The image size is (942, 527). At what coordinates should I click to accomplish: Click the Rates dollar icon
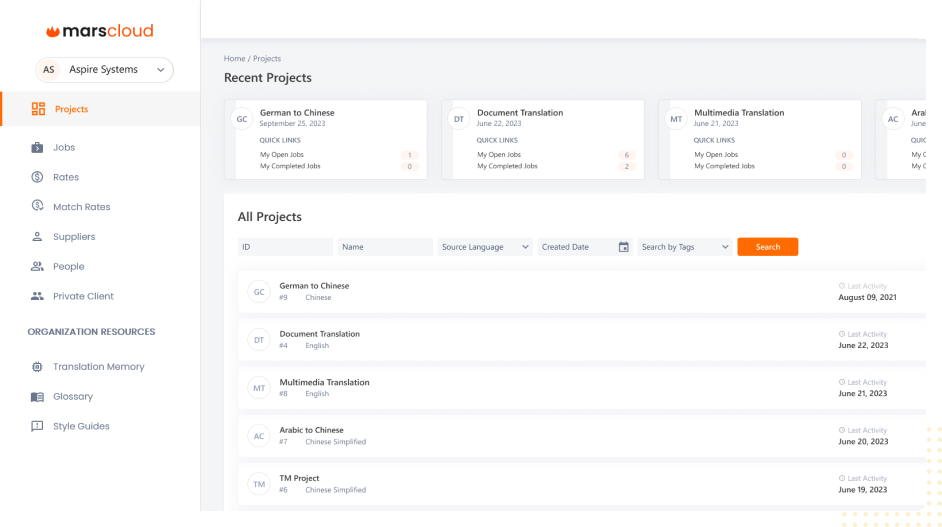[37, 177]
